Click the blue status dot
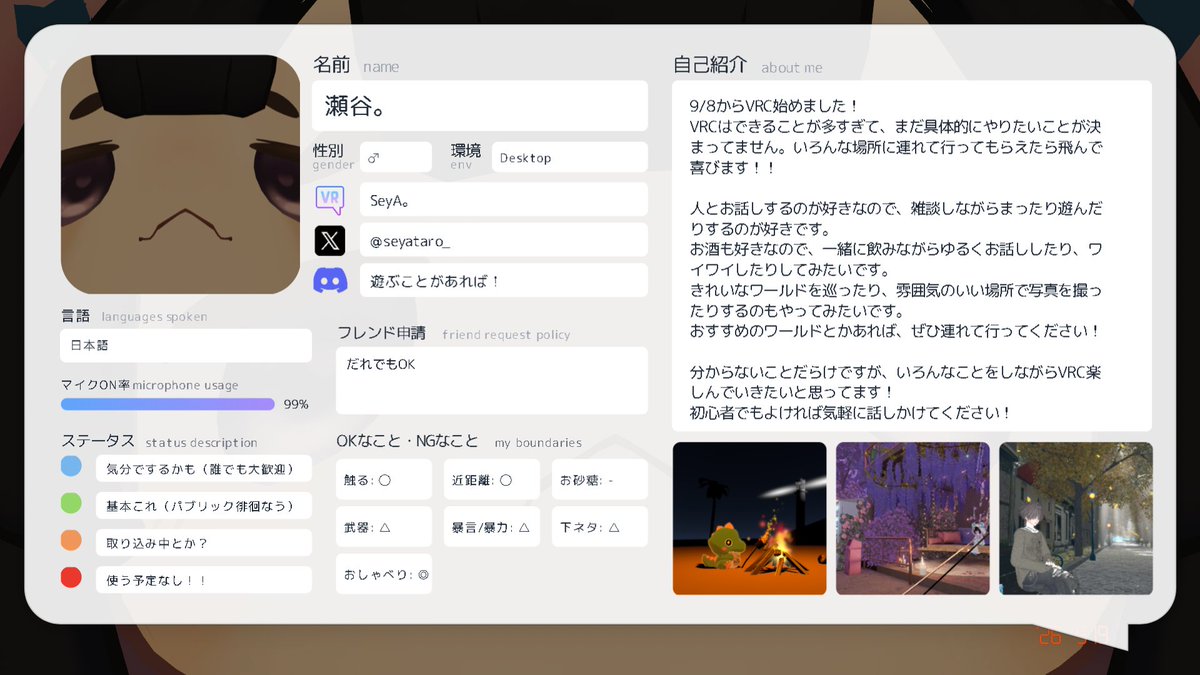 click(71, 466)
